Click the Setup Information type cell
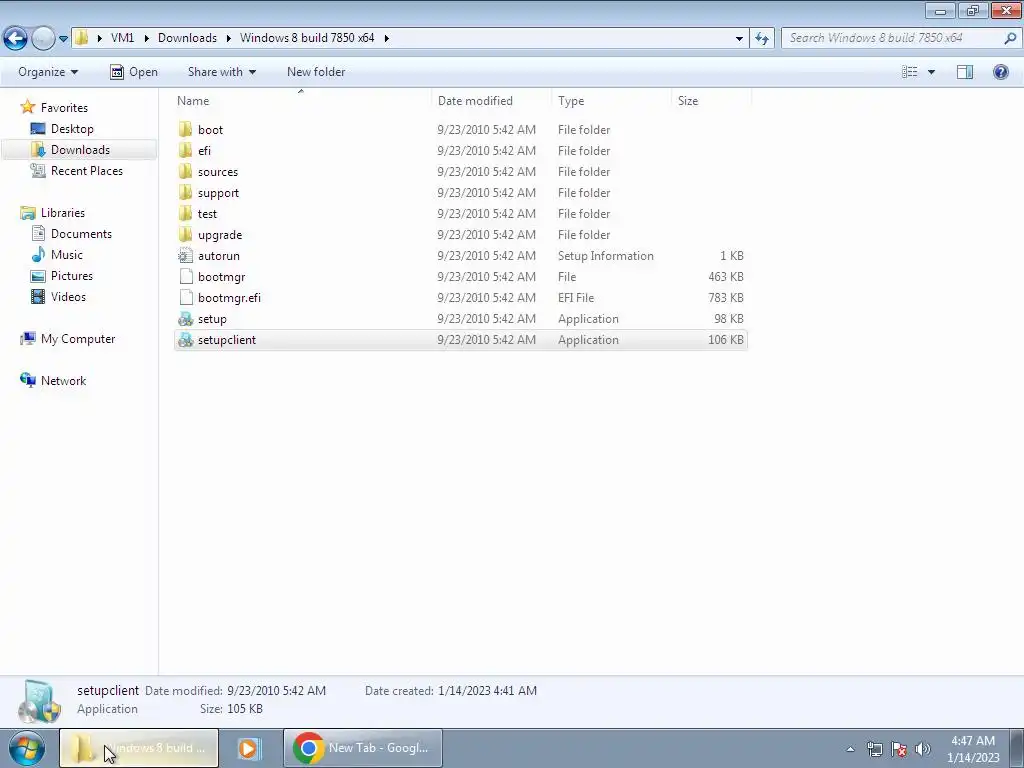The image size is (1024, 768). pyautogui.click(x=605, y=256)
